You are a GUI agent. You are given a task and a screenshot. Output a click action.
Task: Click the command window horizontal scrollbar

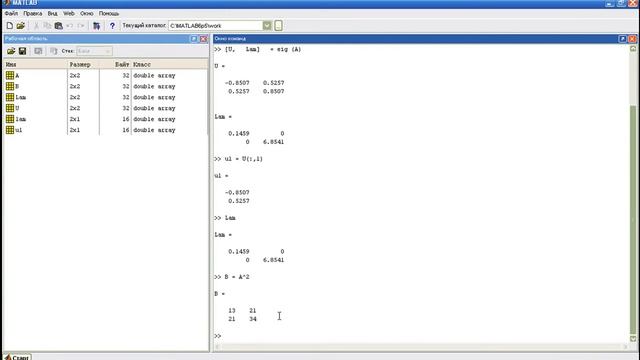pos(422,347)
